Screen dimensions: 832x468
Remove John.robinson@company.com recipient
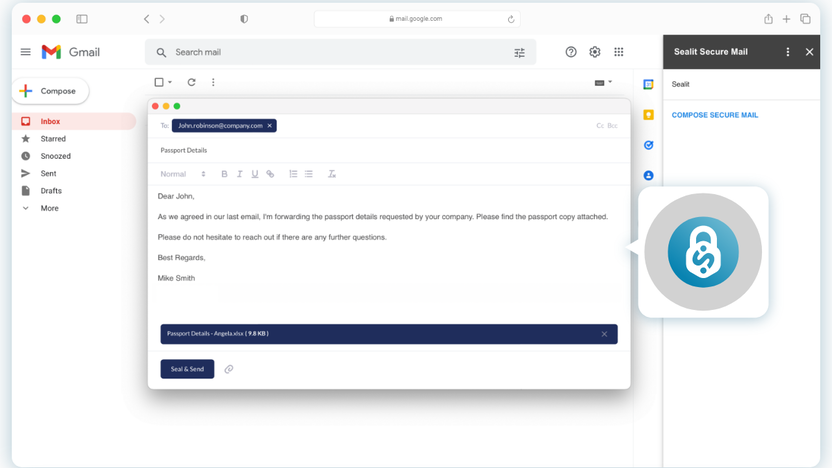click(270, 126)
